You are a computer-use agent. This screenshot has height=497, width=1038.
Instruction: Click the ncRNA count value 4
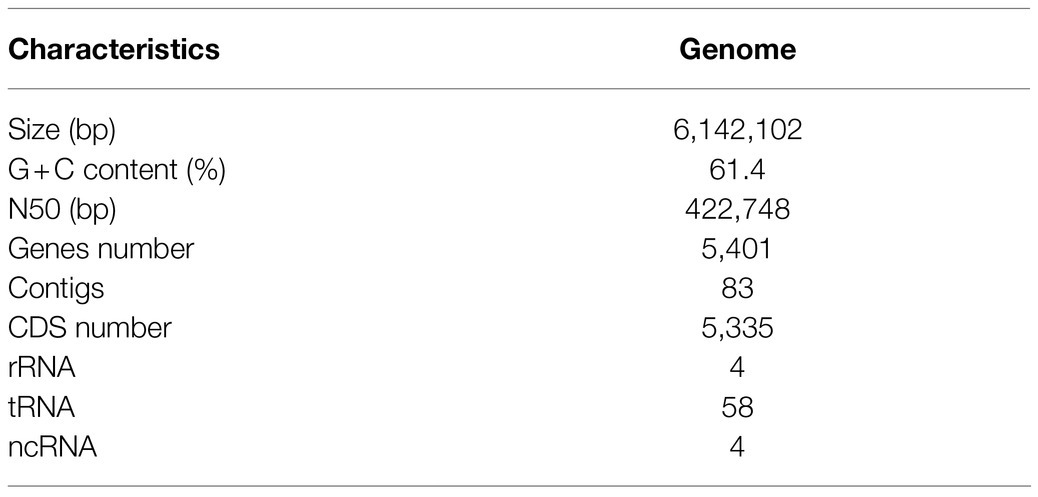click(x=737, y=447)
